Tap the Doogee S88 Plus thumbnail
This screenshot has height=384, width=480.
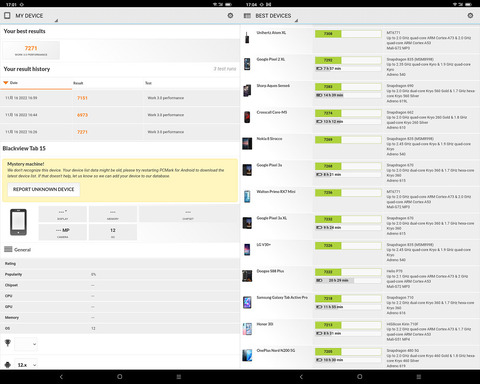(x=247, y=276)
